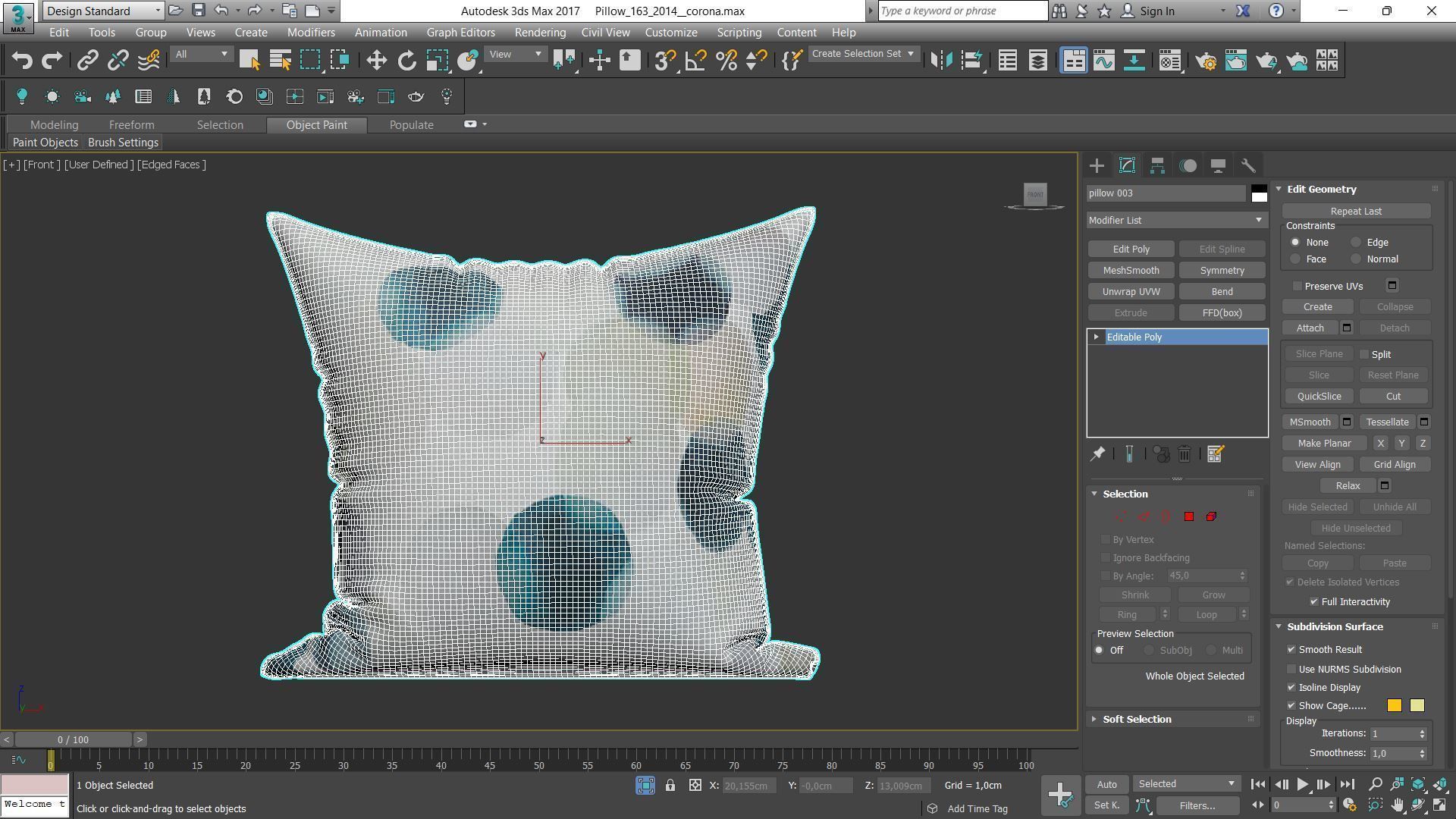Expand the Soft Selection rollout

click(1136, 719)
